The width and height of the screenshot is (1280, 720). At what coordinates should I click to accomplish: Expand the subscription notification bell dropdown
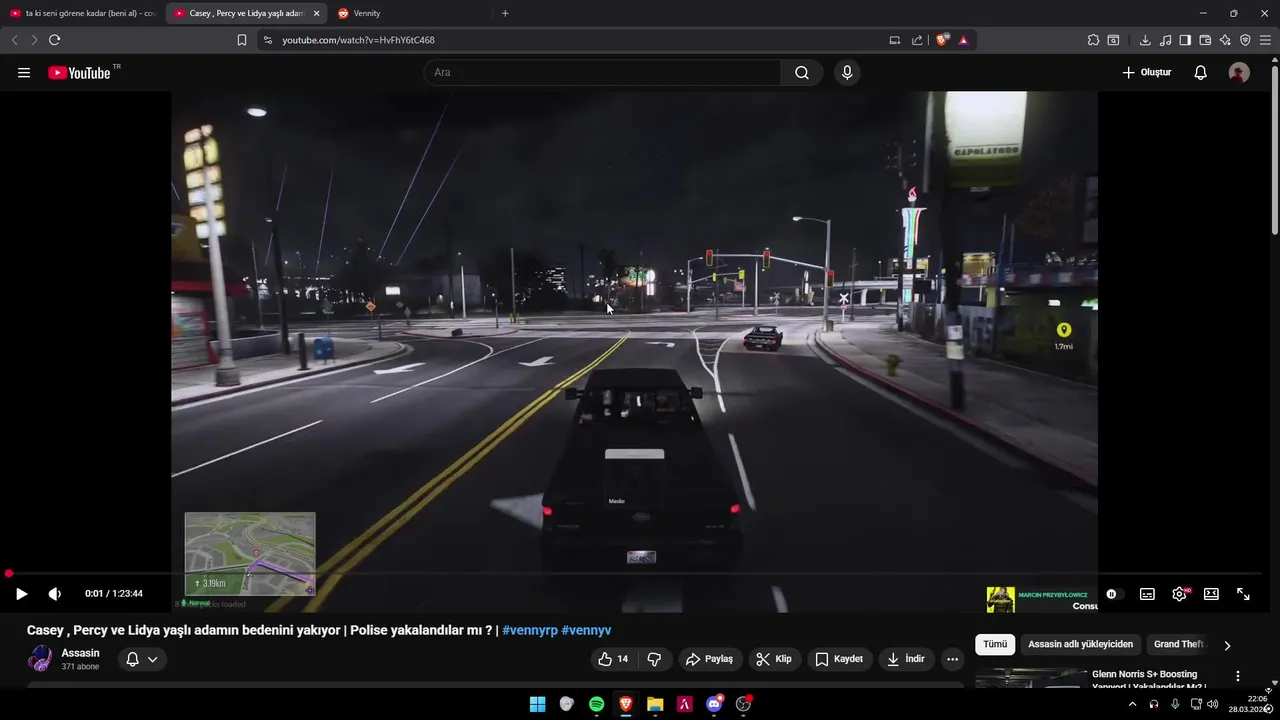(x=142, y=659)
